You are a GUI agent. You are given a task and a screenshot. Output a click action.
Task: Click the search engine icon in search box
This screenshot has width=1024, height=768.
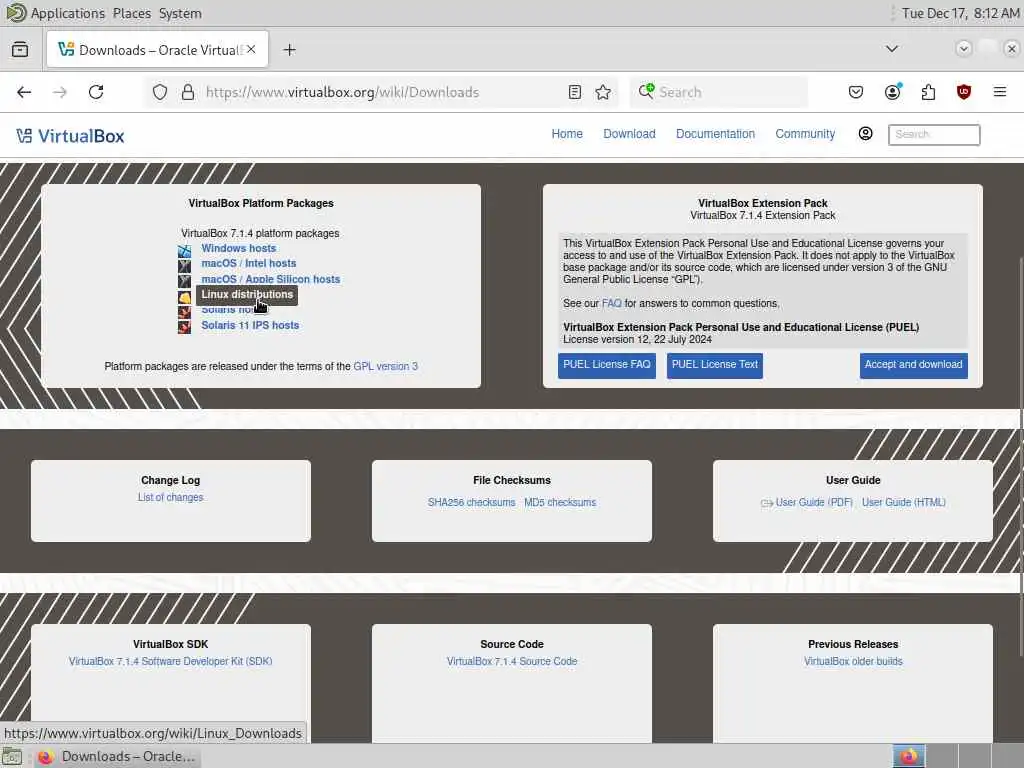click(646, 91)
